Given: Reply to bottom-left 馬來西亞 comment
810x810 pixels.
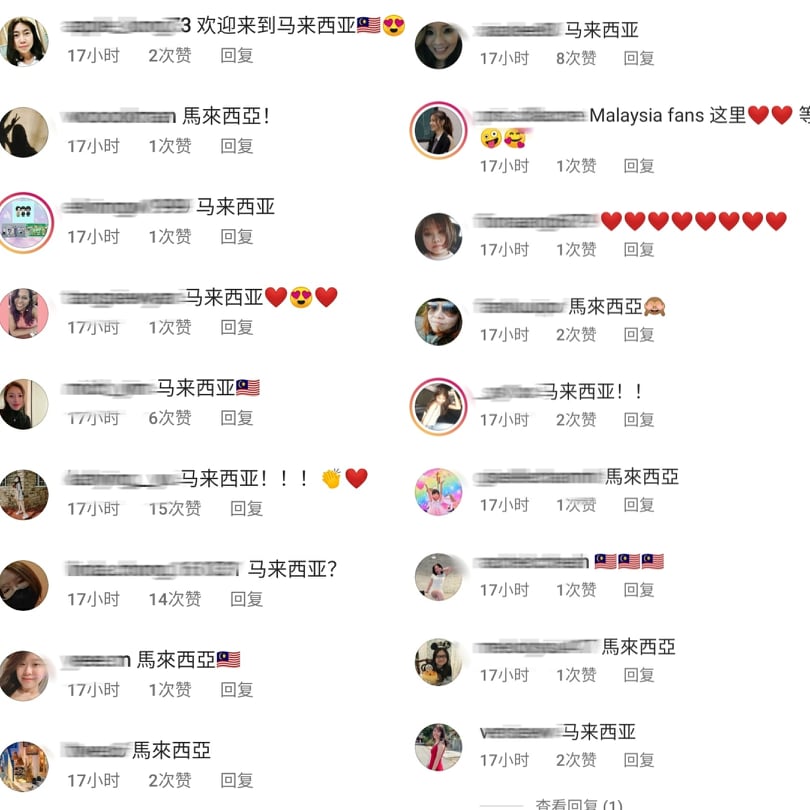Looking at the screenshot, I should coord(237,781).
